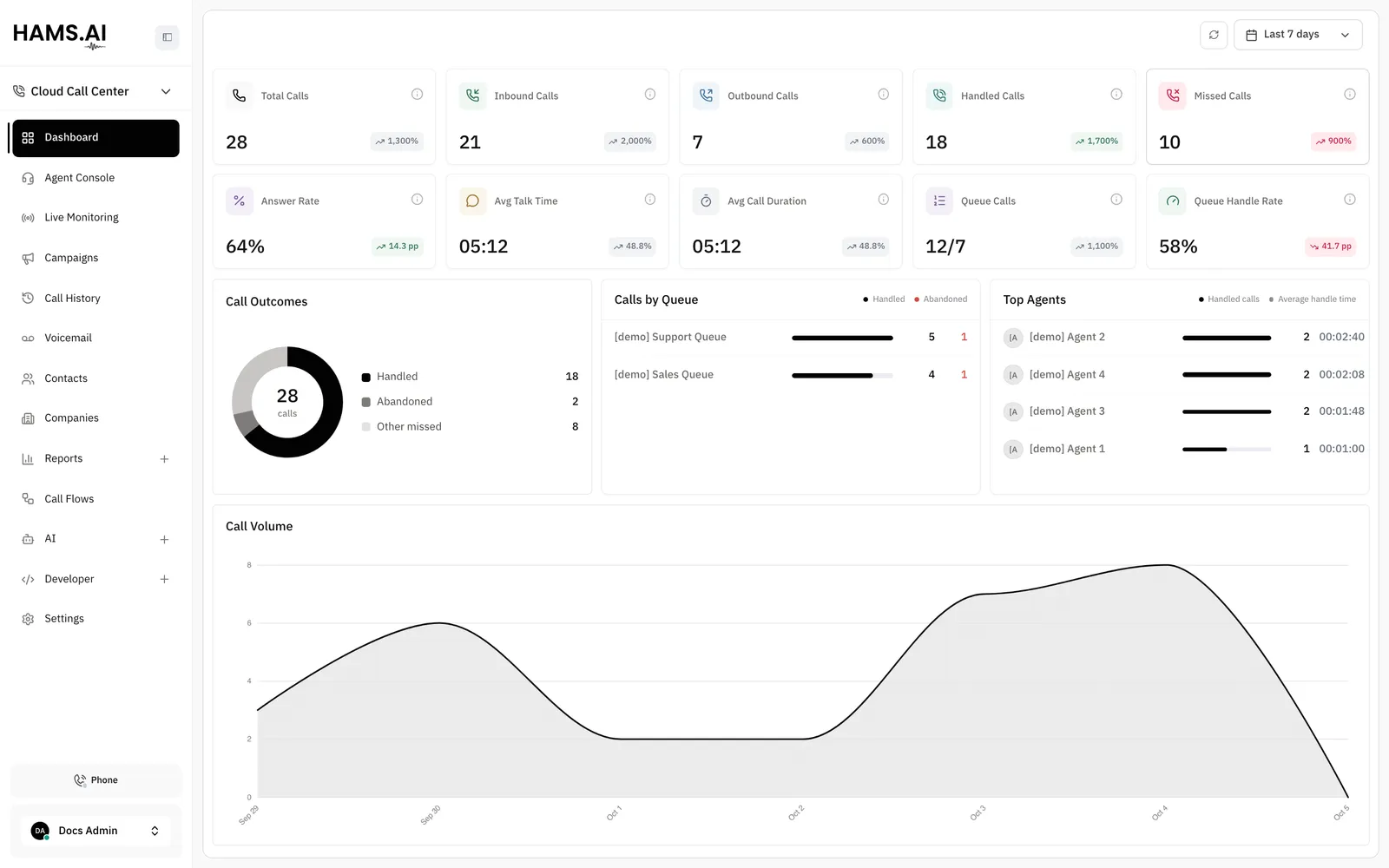Expand the Reports submenu plus
Screen dimensions: 1389x868
164,459
